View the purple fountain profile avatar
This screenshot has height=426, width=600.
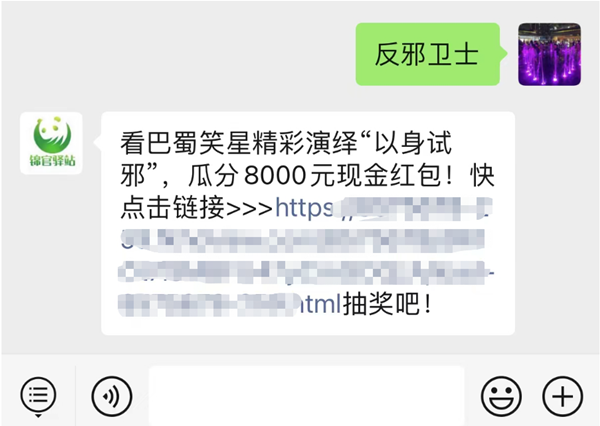(x=549, y=54)
